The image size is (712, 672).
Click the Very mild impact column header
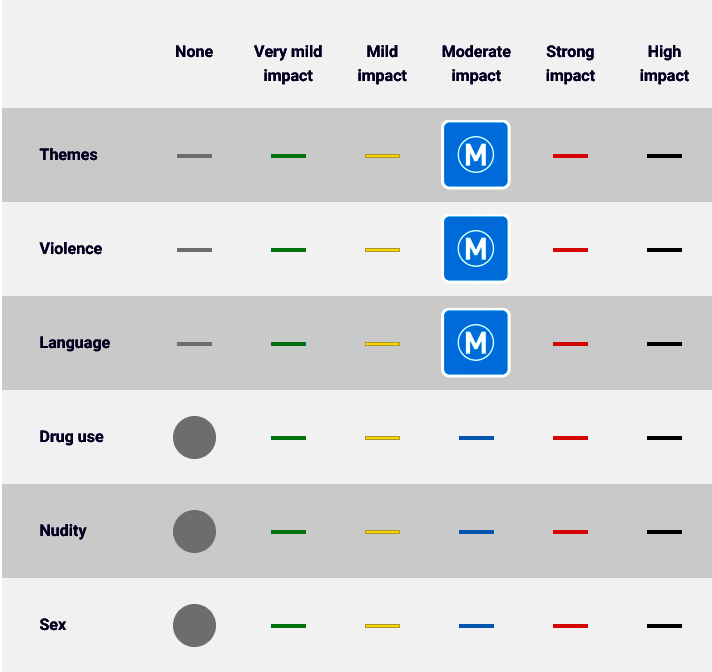click(x=288, y=63)
